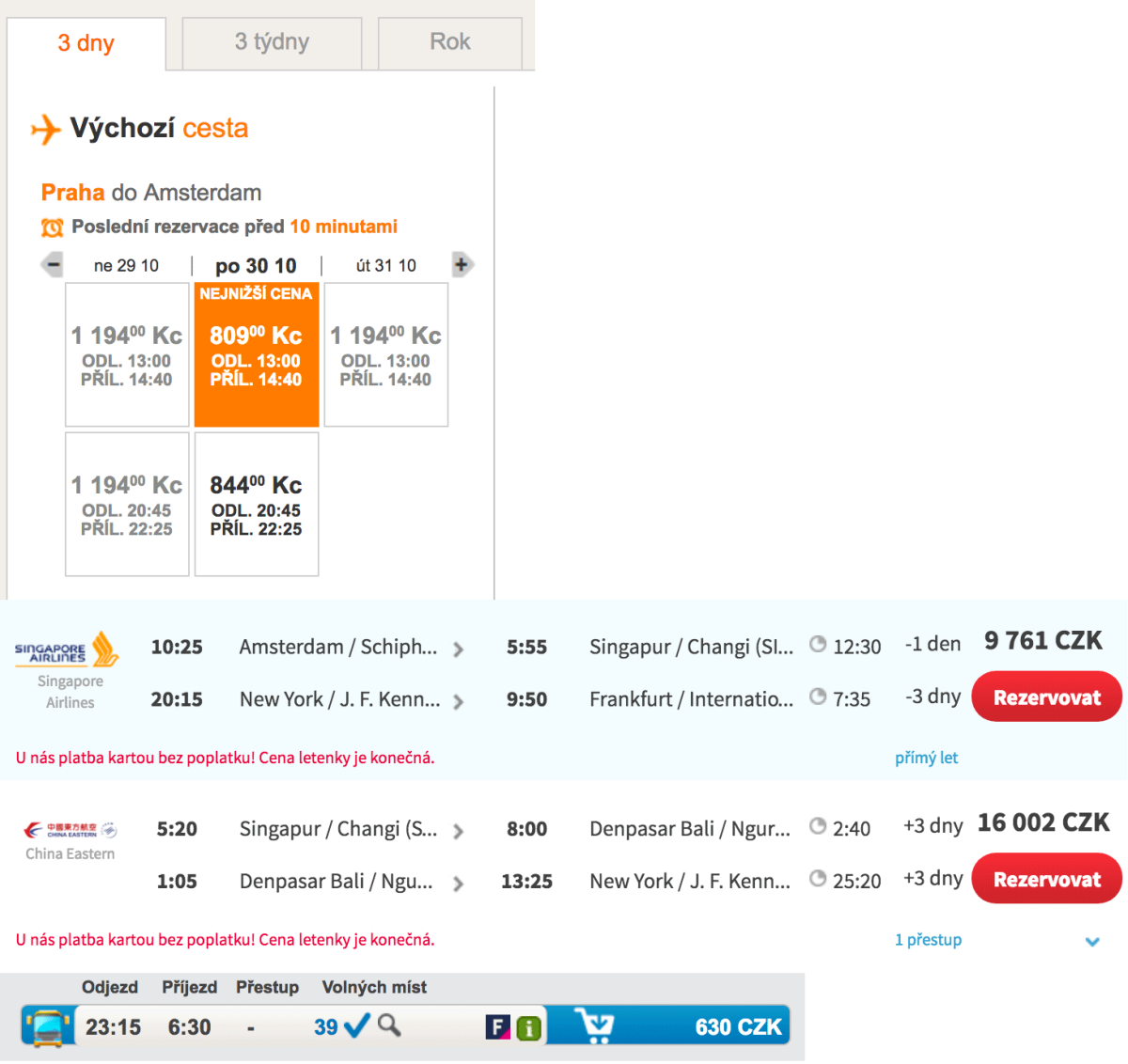
Task: Click the F tariff icon
Action: point(497,1027)
